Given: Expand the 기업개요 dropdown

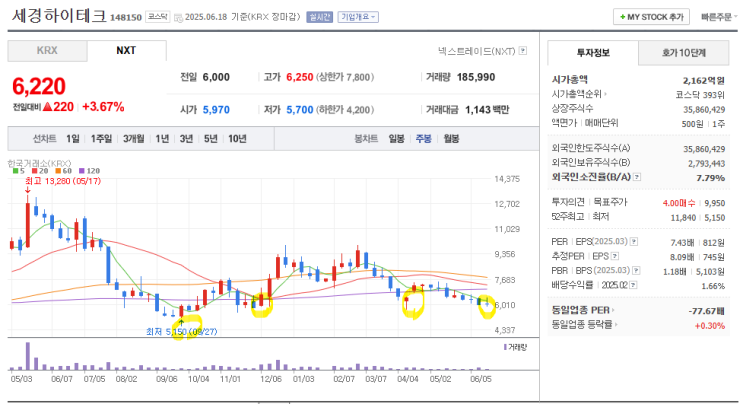Looking at the screenshot, I should [x=358, y=17].
